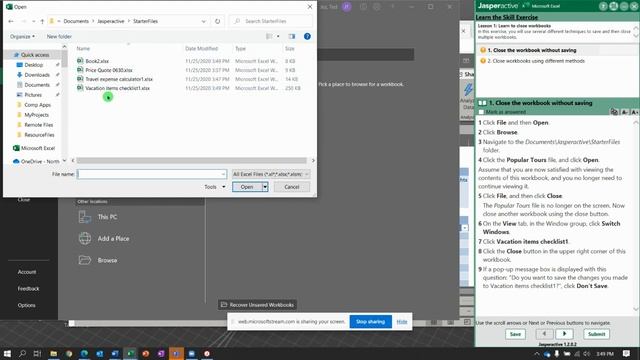Toggle the preview pane icon
This screenshot has width=640, height=360.
pos(292,36)
